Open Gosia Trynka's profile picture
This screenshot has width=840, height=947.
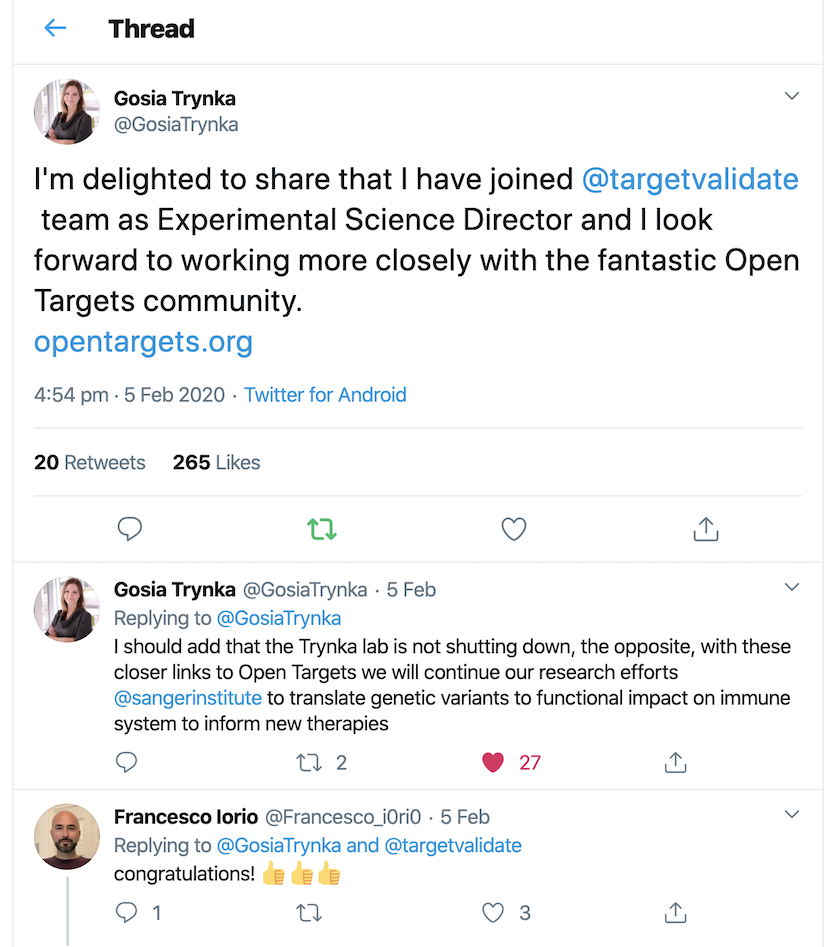coord(66,111)
